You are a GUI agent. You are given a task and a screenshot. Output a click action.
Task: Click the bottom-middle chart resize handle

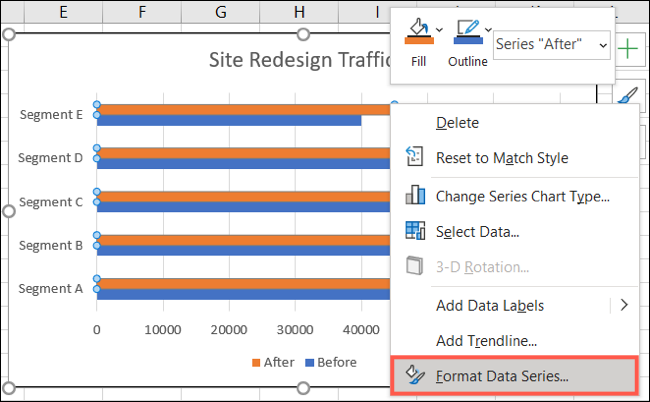click(x=303, y=388)
